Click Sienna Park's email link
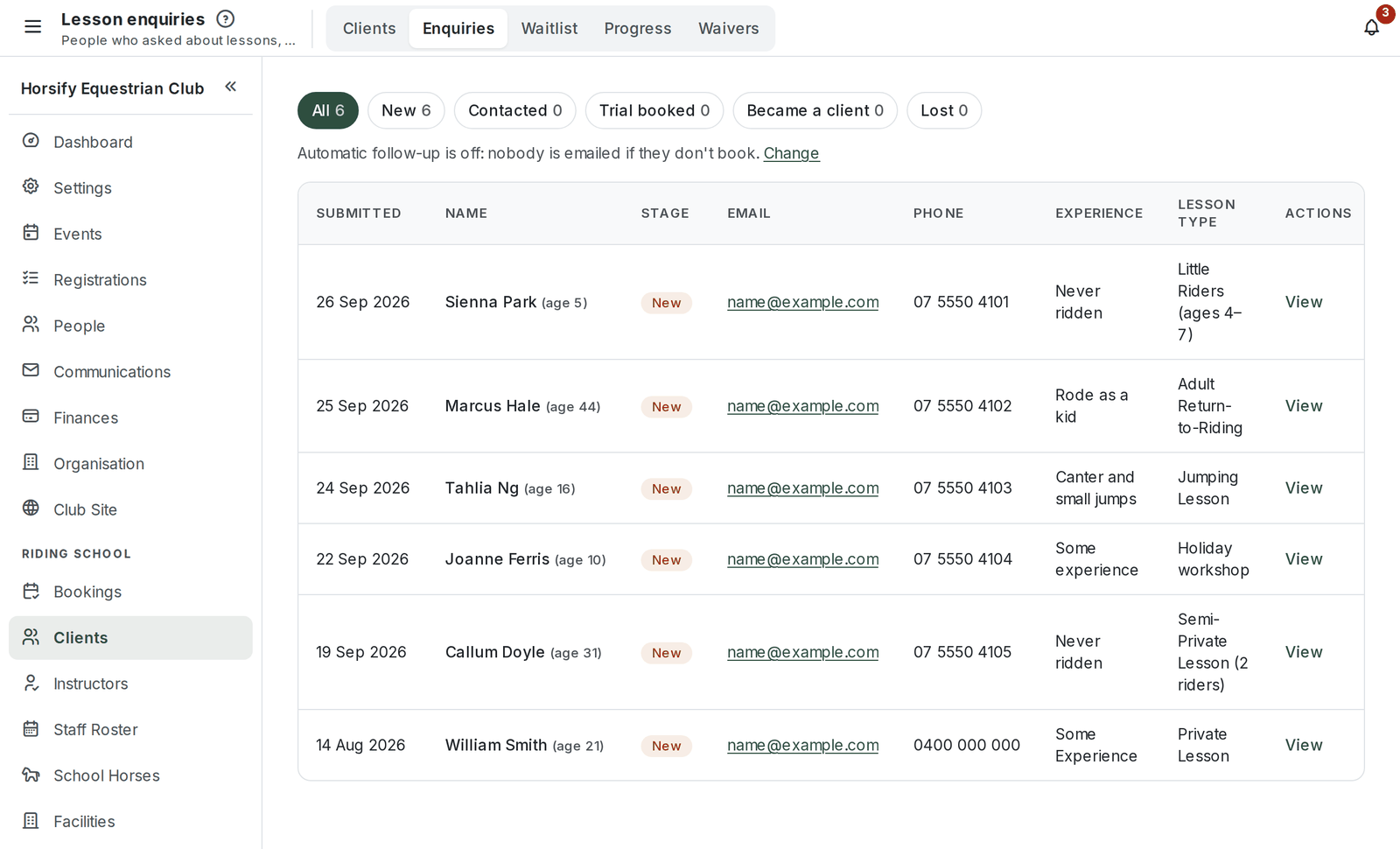 tap(802, 302)
